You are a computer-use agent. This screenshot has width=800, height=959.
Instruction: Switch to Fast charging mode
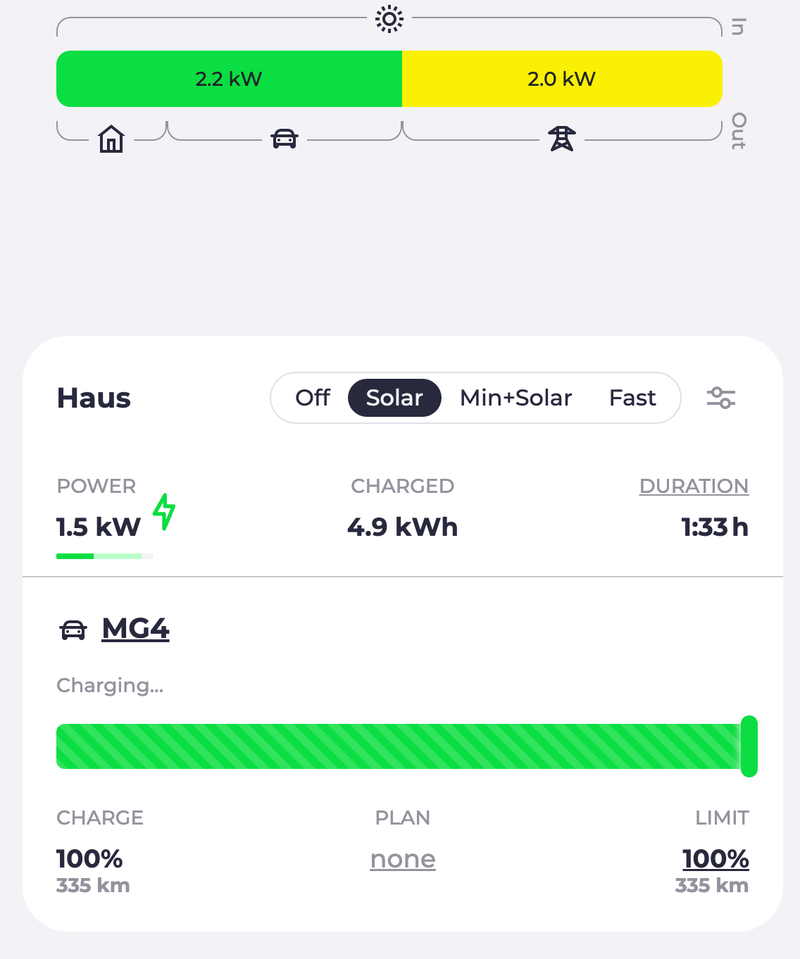(x=632, y=398)
